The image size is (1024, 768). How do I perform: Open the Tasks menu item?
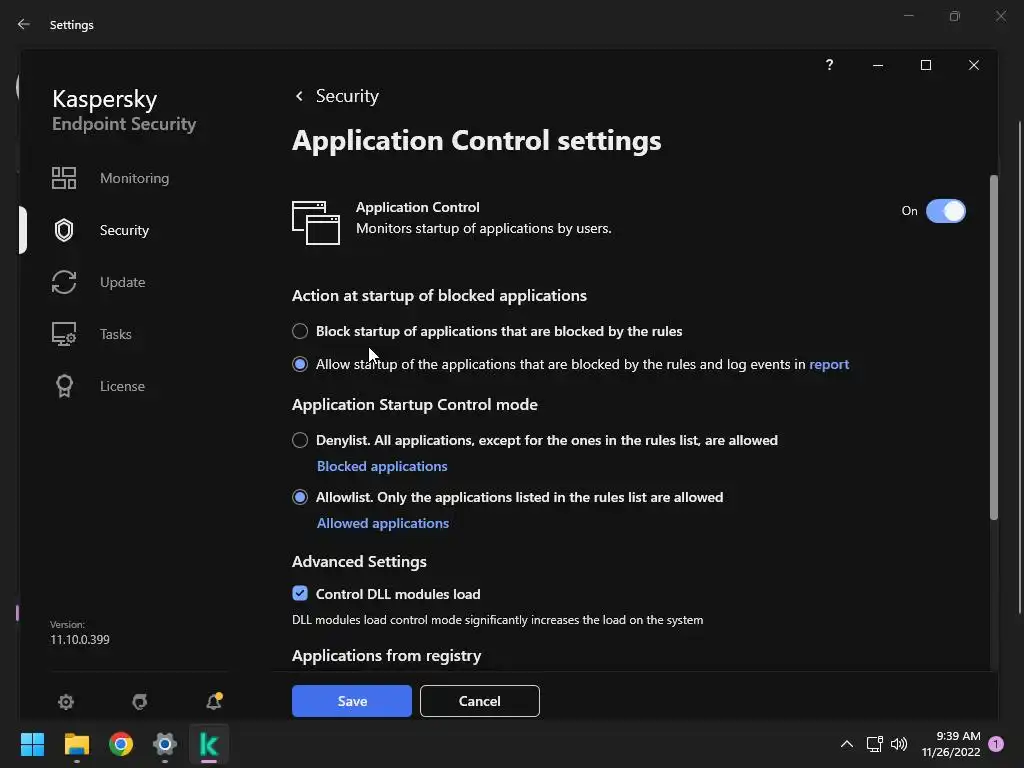(x=116, y=334)
